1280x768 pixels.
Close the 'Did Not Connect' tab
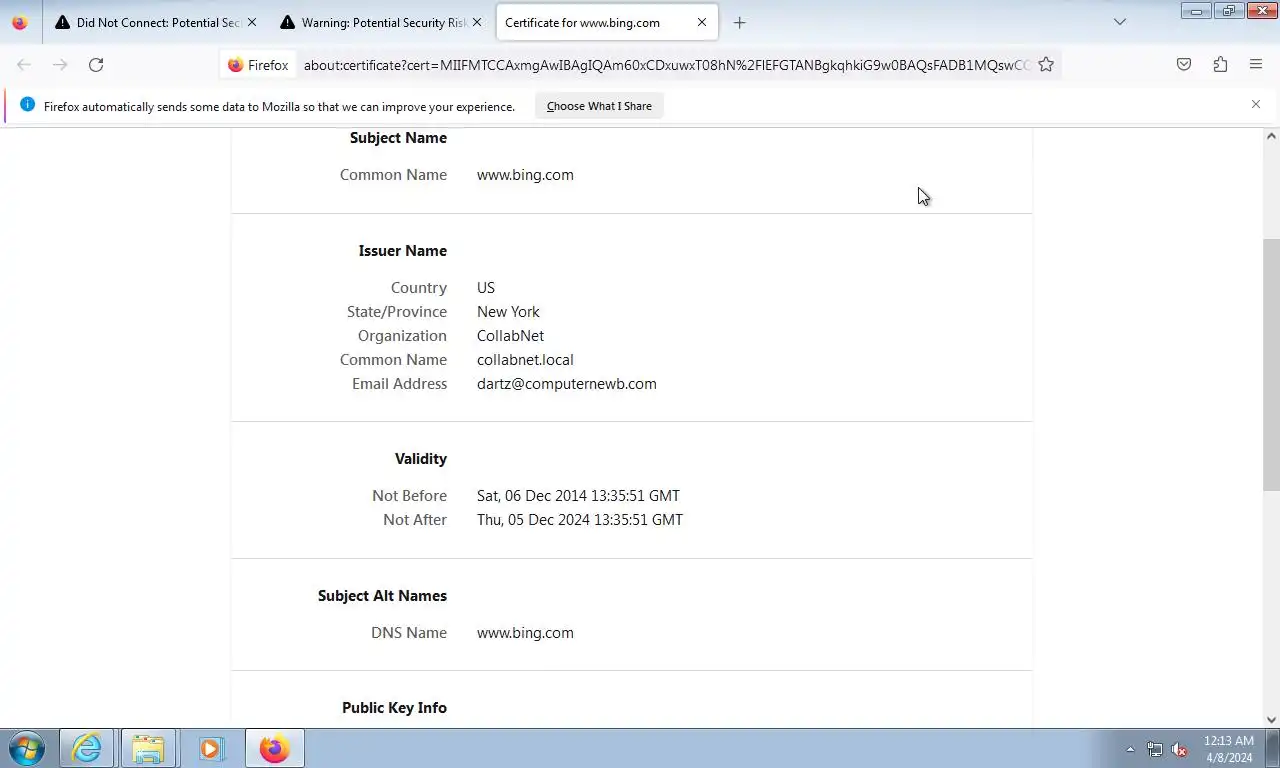pos(251,22)
